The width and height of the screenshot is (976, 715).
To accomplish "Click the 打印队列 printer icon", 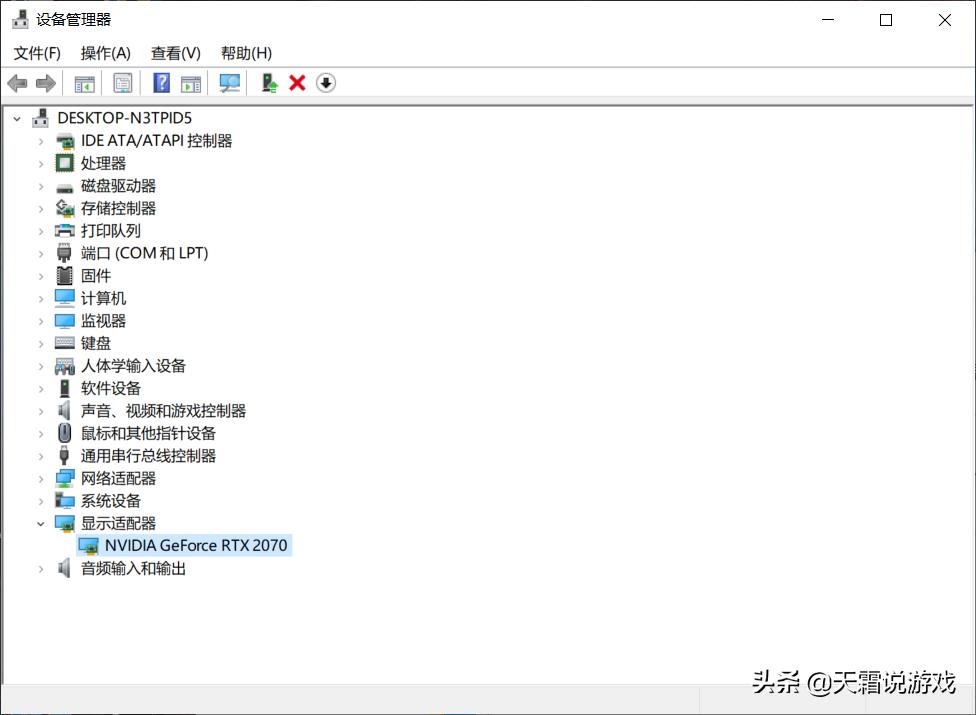I will 65,231.
